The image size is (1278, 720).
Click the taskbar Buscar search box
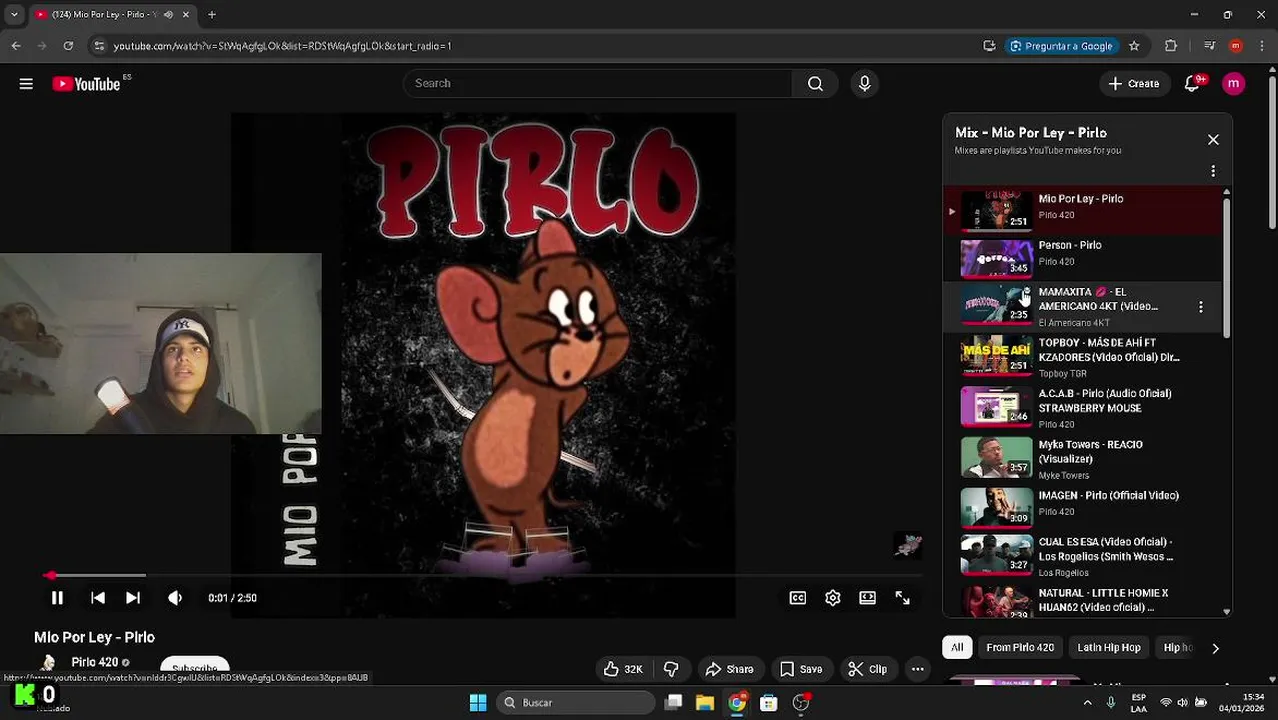pos(576,703)
